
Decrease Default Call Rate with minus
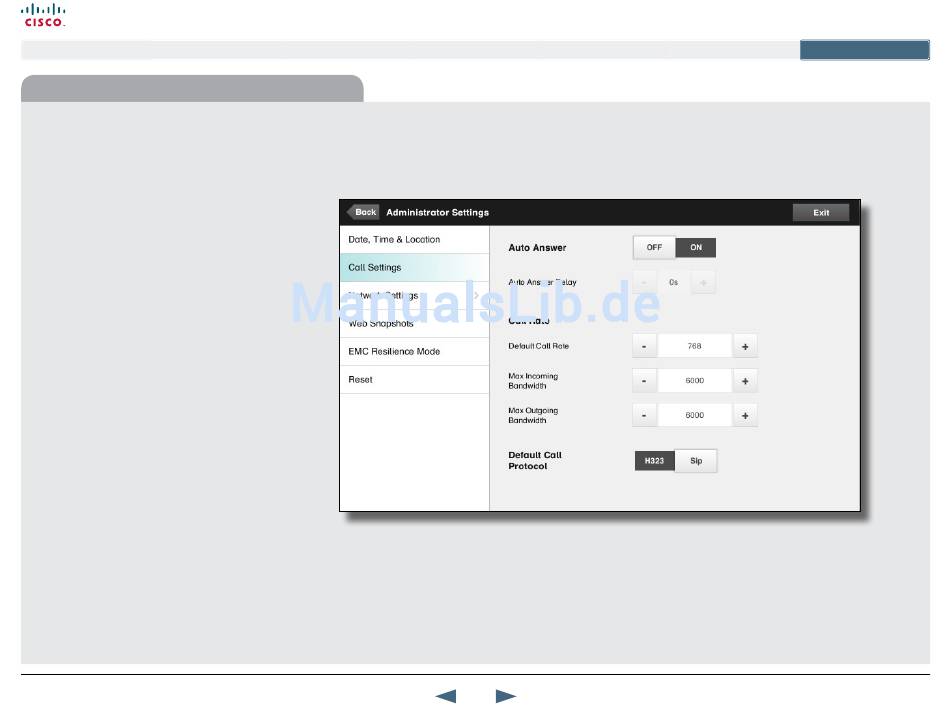click(x=644, y=347)
